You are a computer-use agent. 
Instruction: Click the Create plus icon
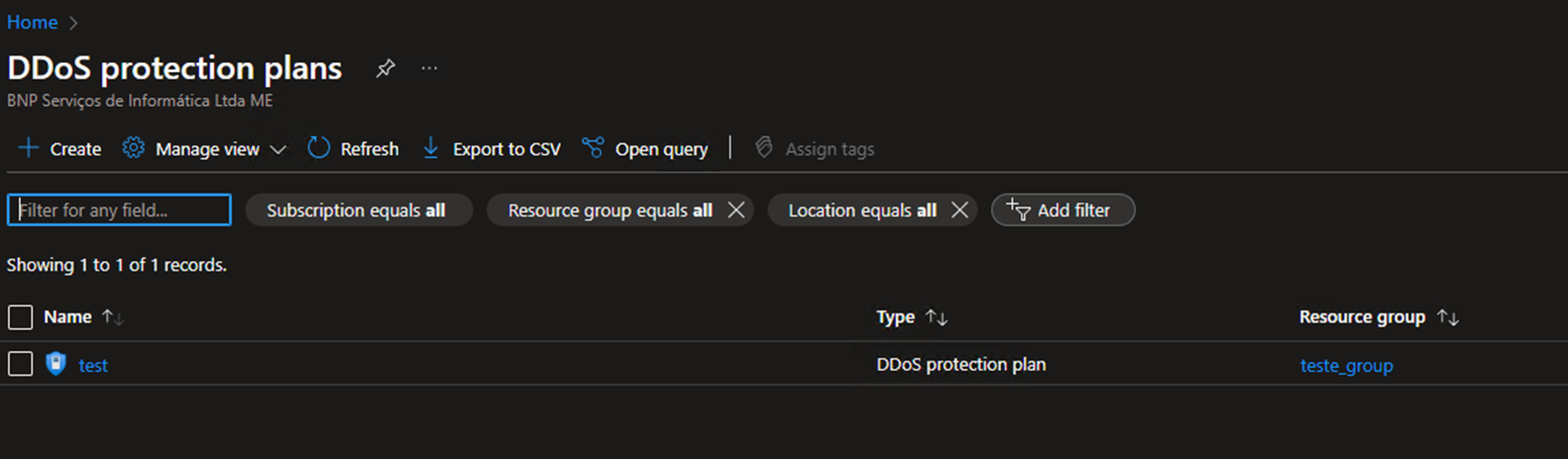29,147
